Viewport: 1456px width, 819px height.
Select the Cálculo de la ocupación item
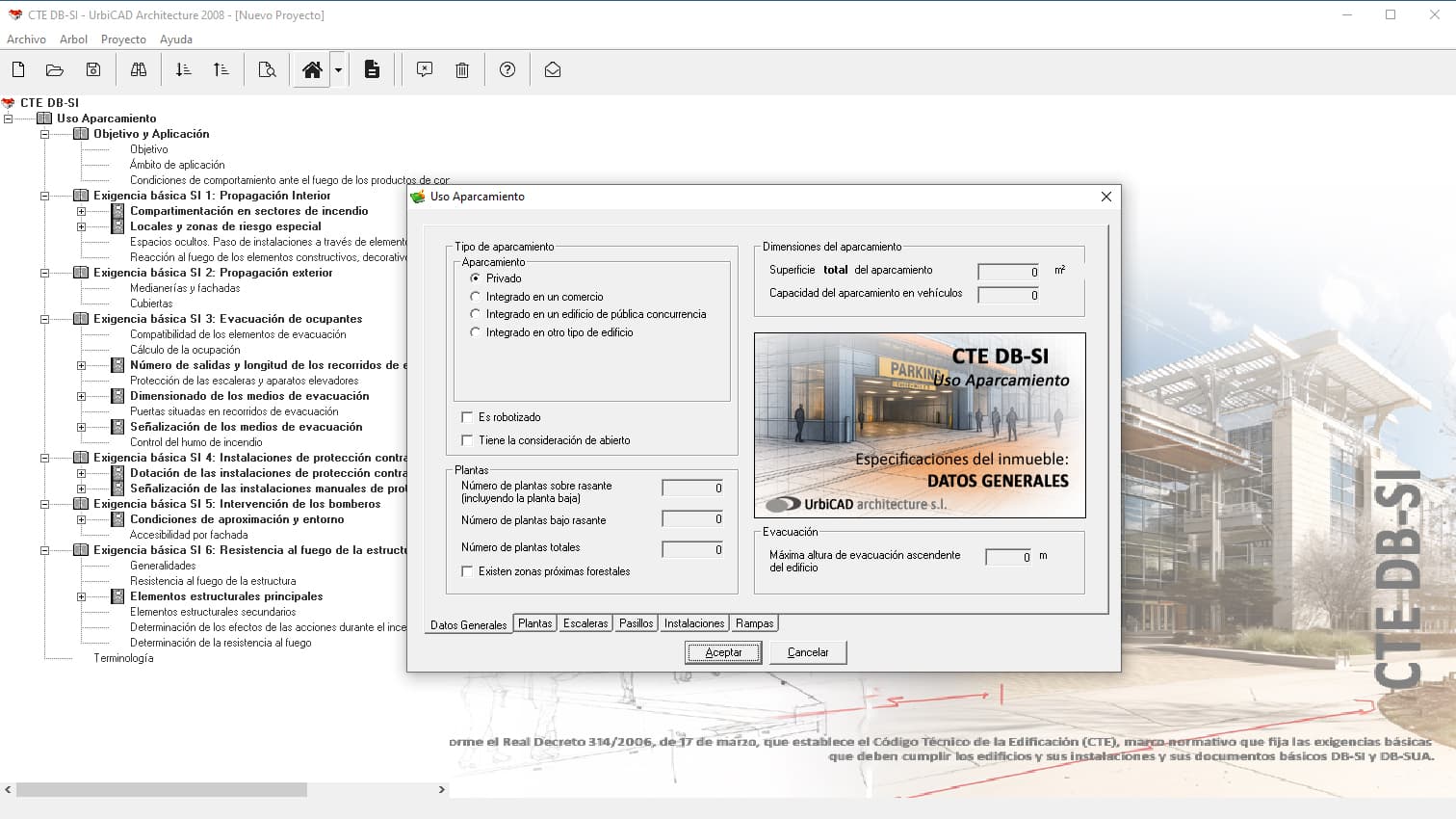pyautogui.click(x=185, y=350)
